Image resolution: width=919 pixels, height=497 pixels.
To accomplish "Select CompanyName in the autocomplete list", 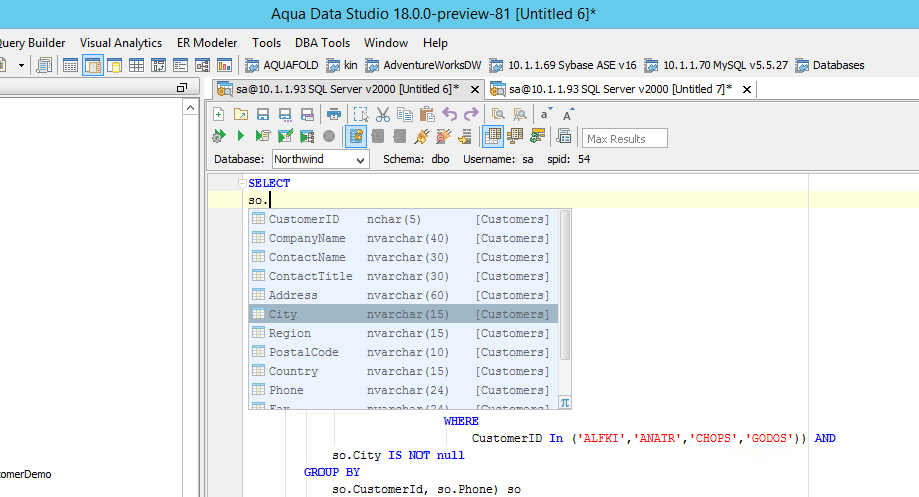I will (403, 238).
